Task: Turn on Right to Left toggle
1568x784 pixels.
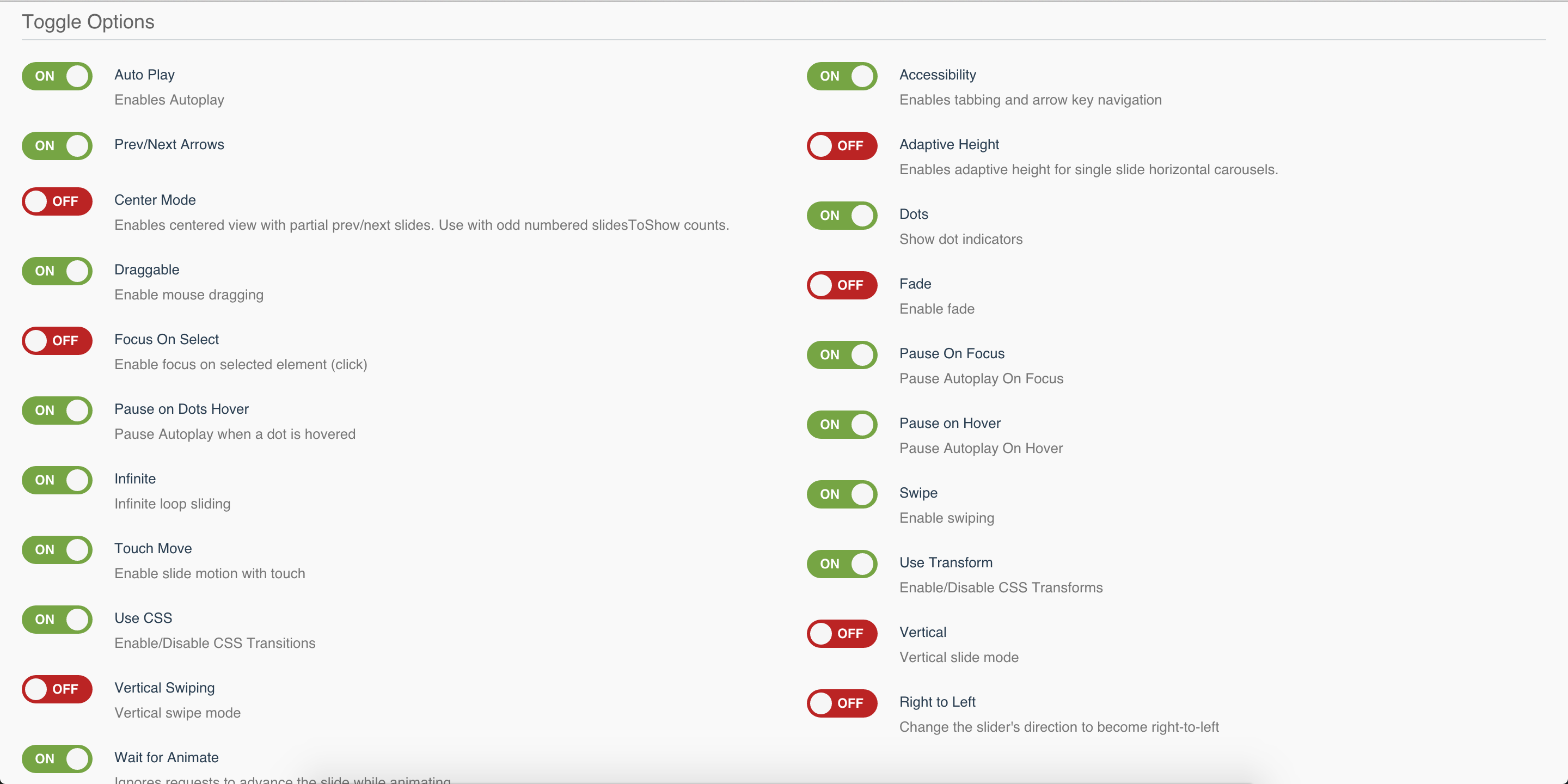Action: click(842, 703)
